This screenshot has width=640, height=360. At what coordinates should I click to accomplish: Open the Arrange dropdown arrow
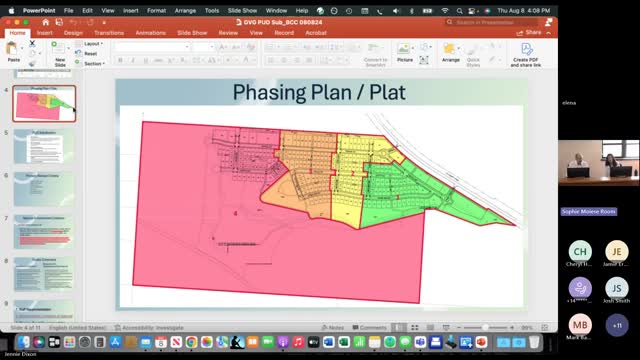point(458,48)
